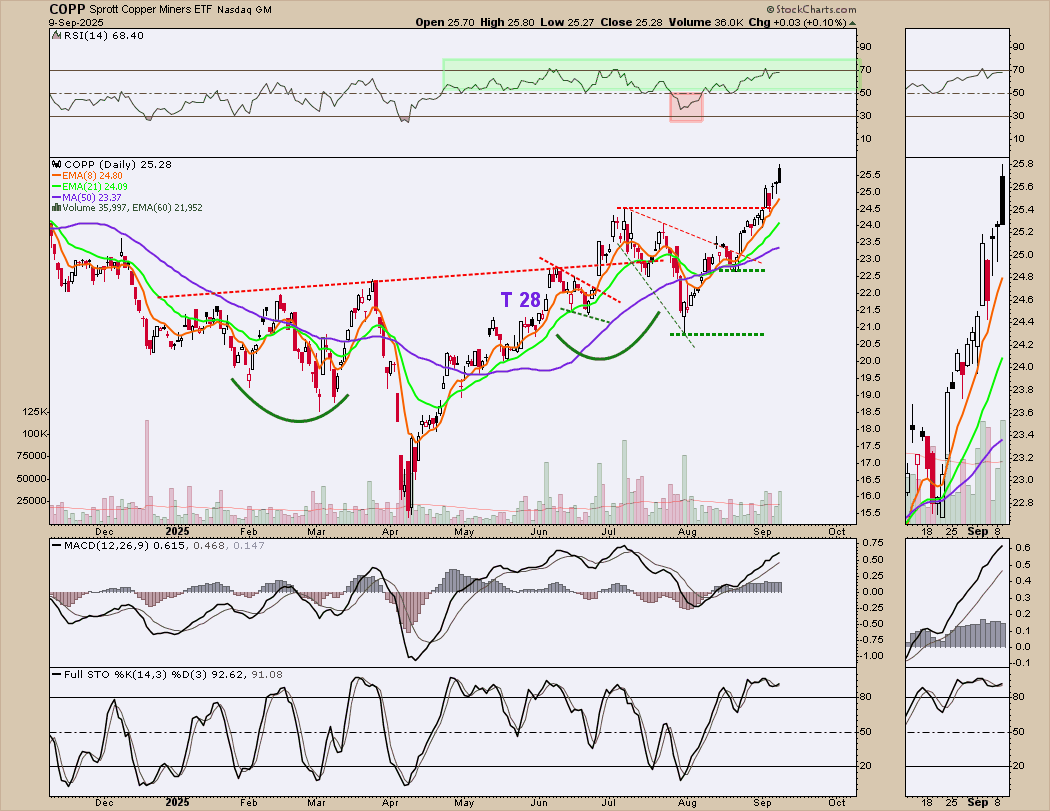Image resolution: width=1050 pixels, height=811 pixels.
Task: Click the 'EMA(8) 24.80' legend text
Action: [x=92, y=175]
